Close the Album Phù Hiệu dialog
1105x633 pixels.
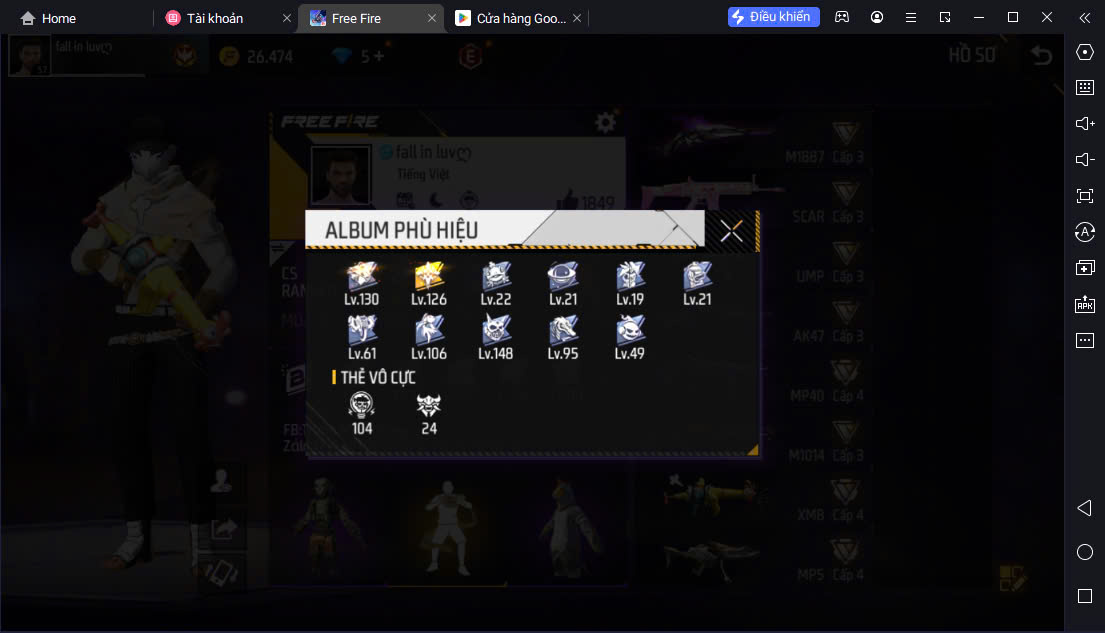731,231
